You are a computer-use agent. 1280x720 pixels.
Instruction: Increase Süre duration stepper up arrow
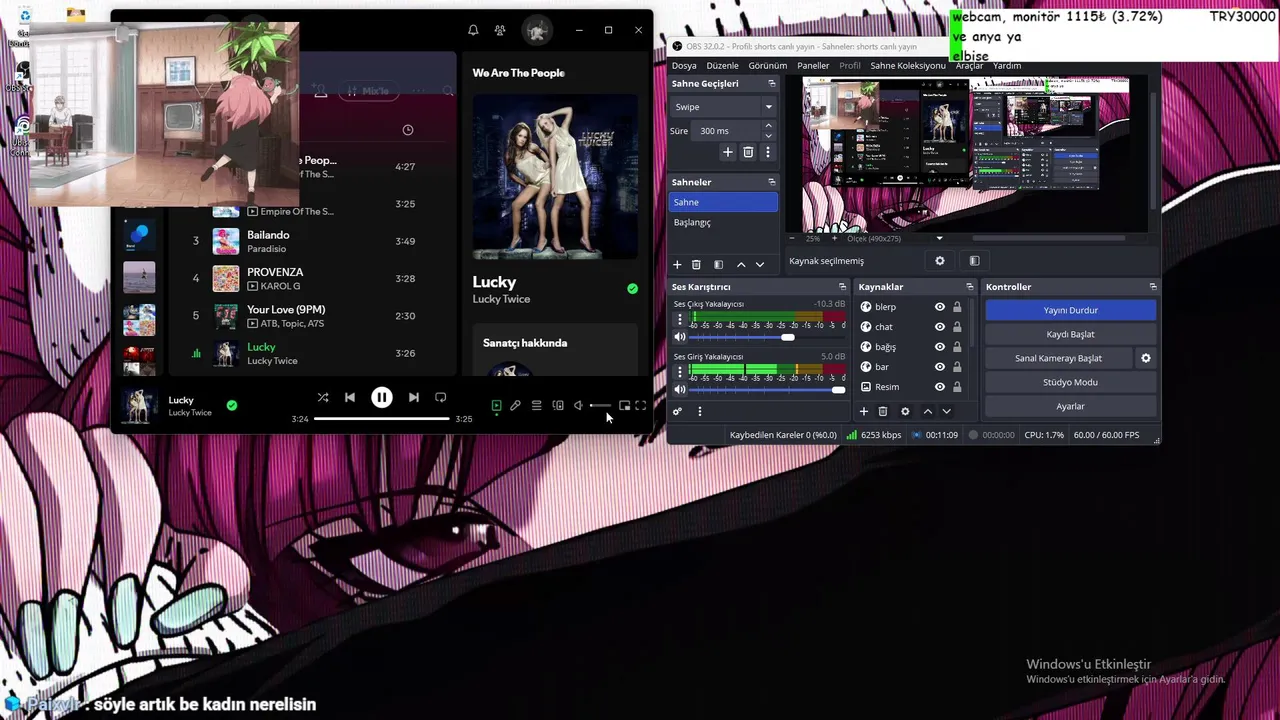[768, 126]
